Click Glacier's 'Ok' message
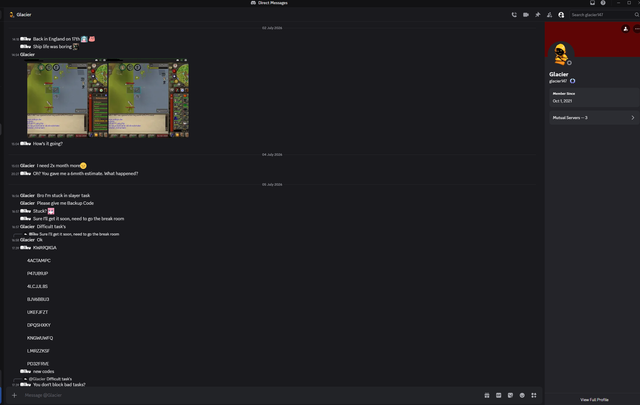Image resolution: width=640 pixels, height=405 pixels. [x=40, y=240]
